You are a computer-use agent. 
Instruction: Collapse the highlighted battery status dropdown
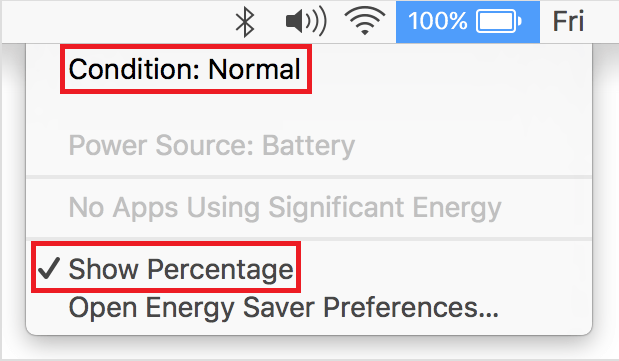click(468, 22)
